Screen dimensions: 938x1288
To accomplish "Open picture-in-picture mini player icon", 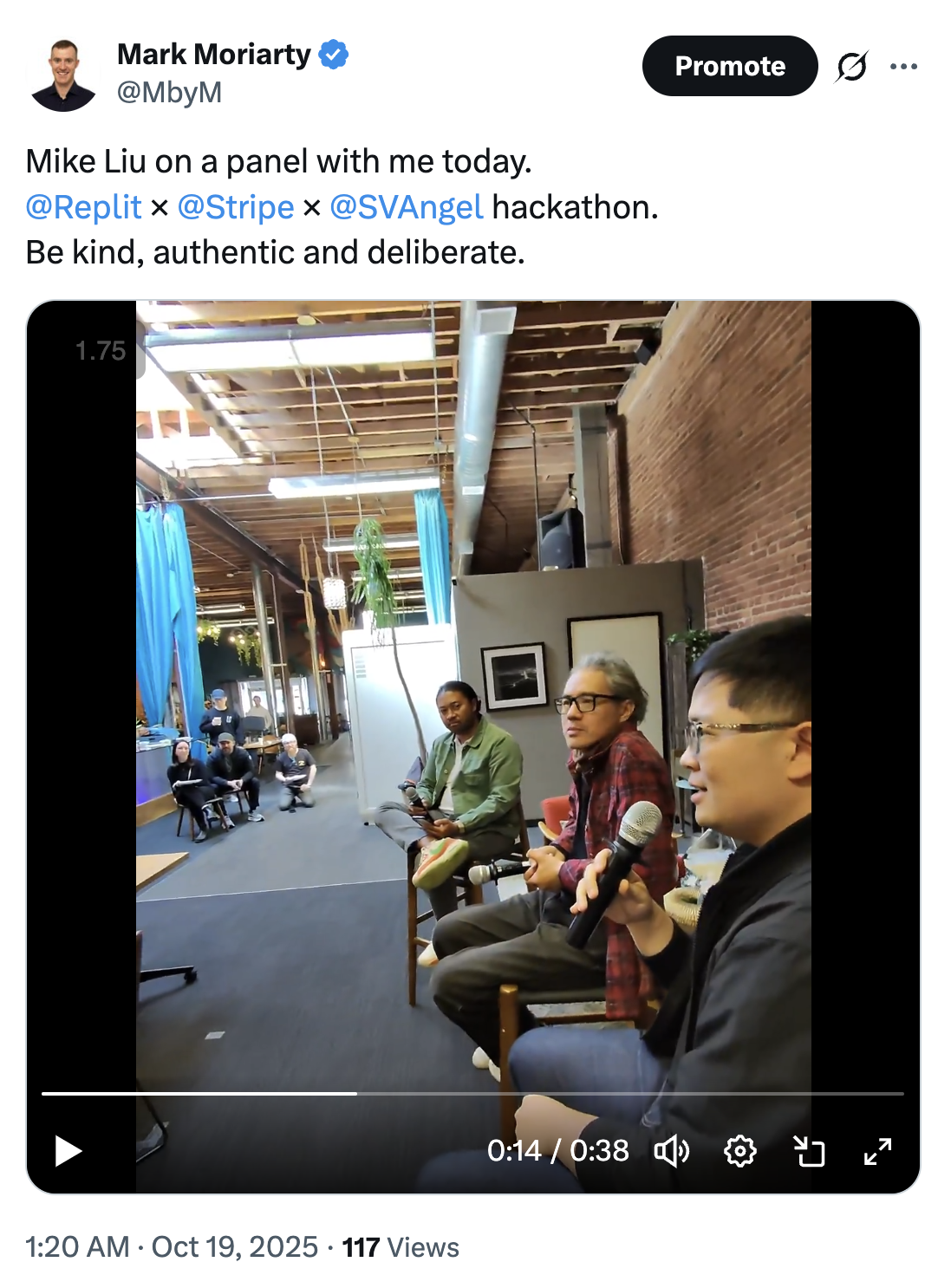I will (809, 1151).
